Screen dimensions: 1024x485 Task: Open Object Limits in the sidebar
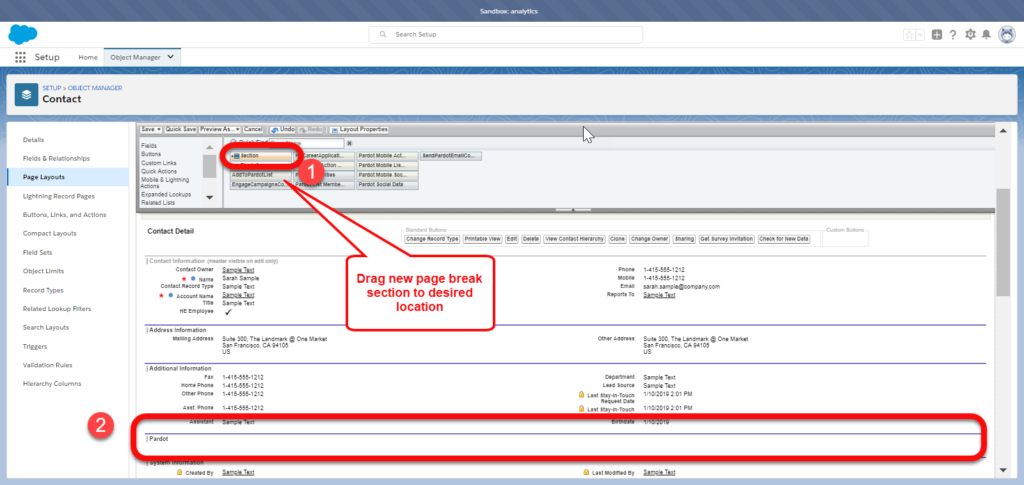tap(43, 271)
